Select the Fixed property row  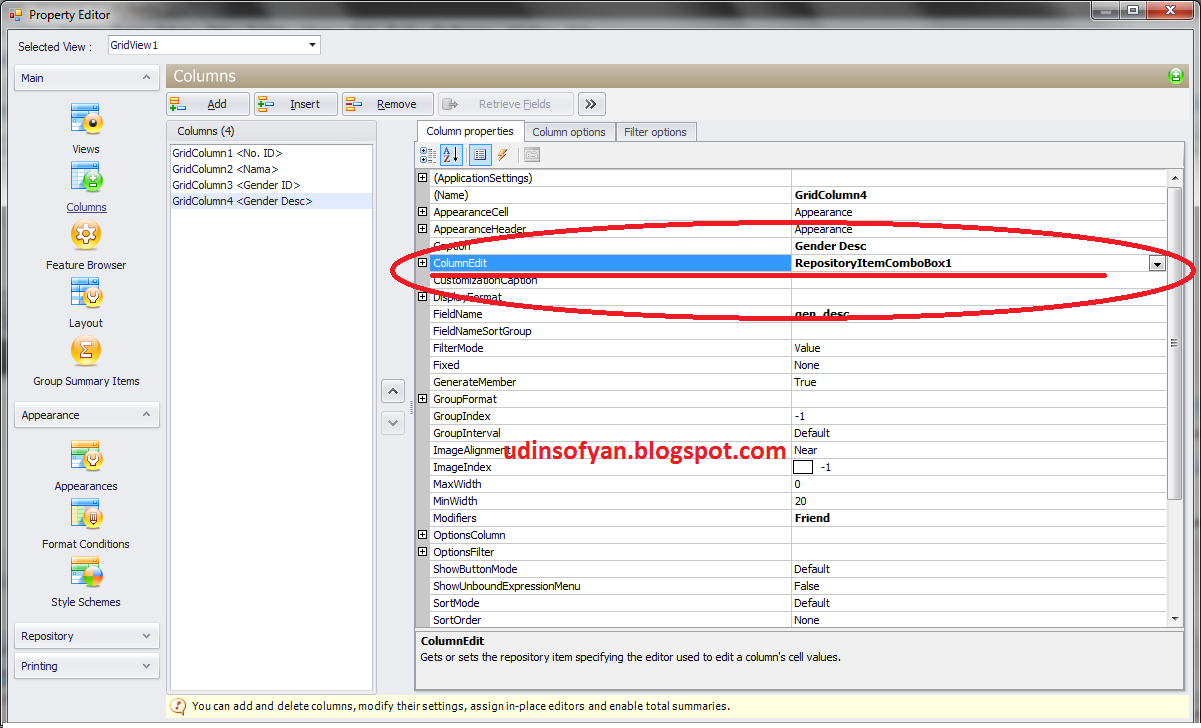798,365
